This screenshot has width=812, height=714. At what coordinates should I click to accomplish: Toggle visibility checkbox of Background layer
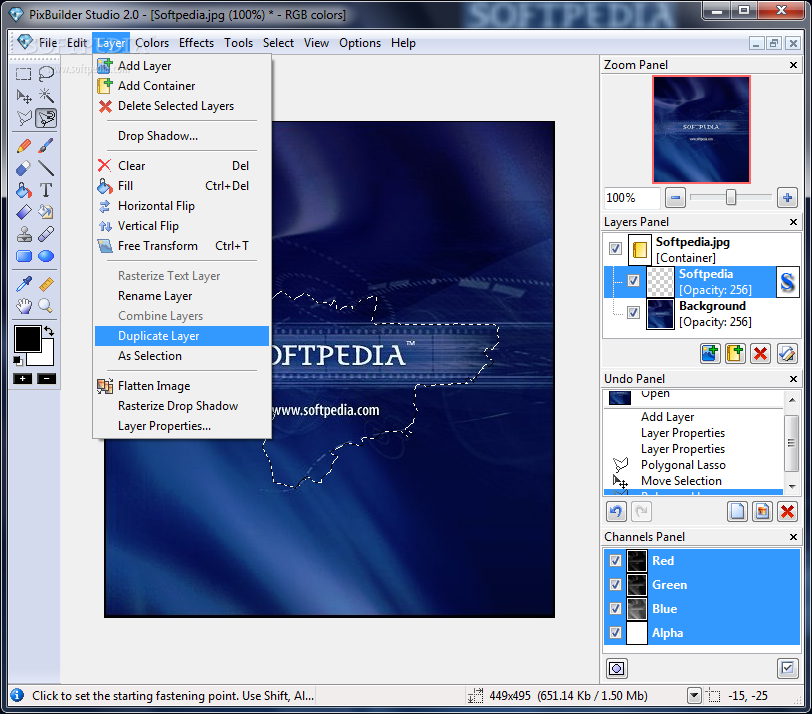pyautogui.click(x=633, y=313)
